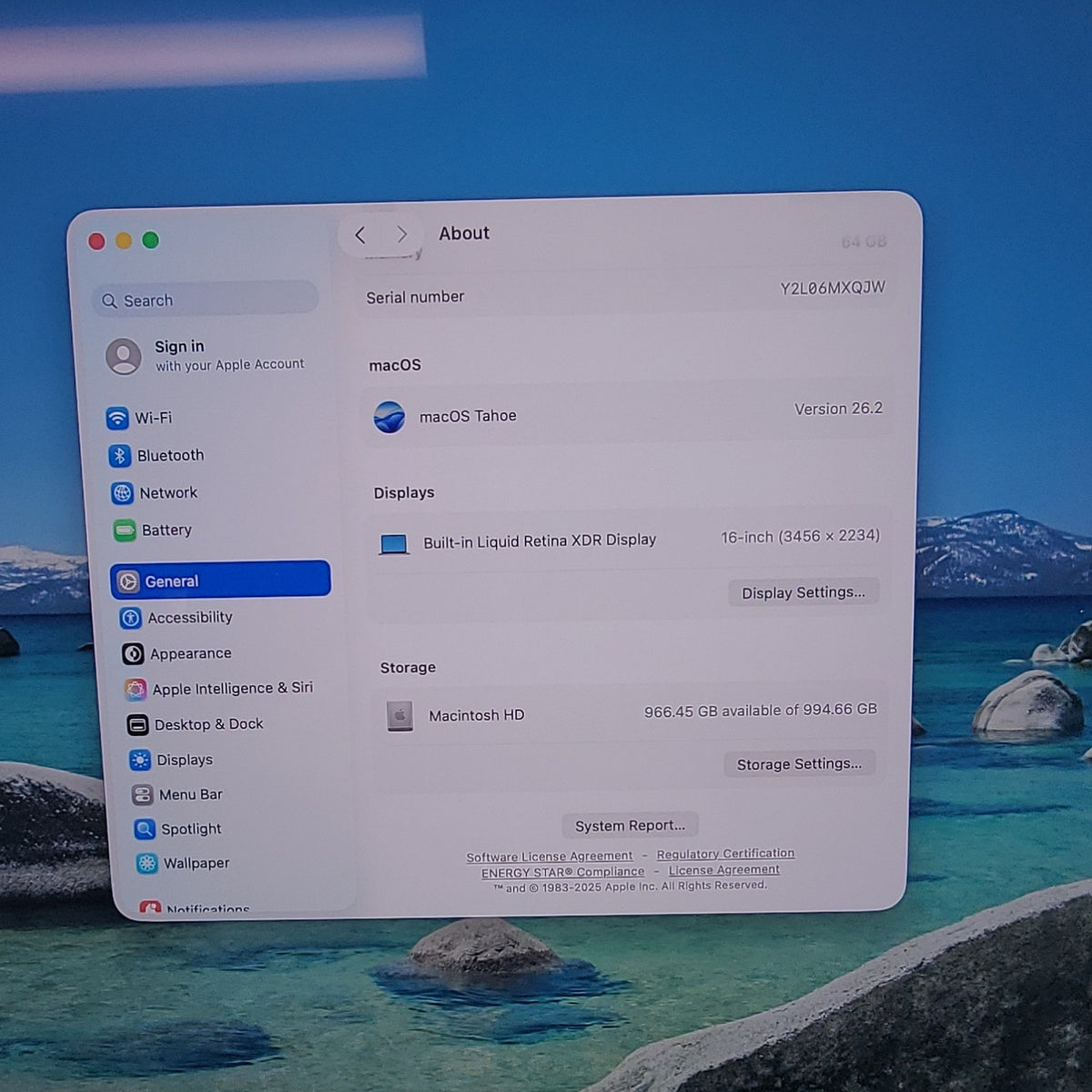This screenshot has height=1092, width=1092.
Task: Open the Network globe icon
Action: (122, 492)
